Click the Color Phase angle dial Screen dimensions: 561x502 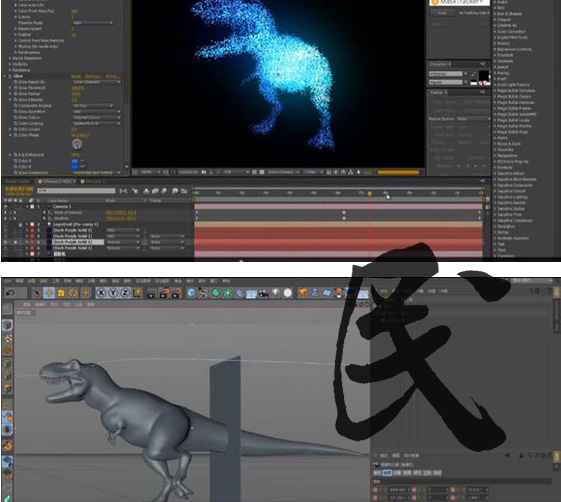click(77, 144)
